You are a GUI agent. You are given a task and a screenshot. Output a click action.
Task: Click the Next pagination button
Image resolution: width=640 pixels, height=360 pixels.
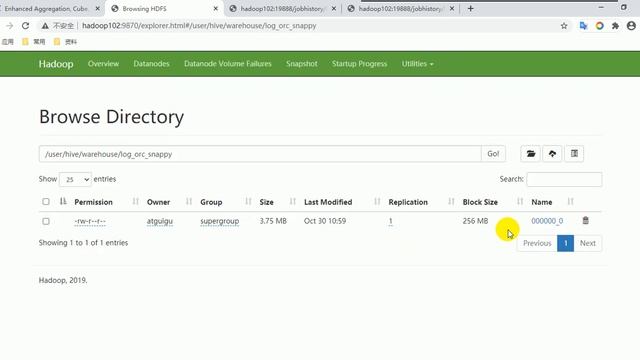pyautogui.click(x=588, y=243)
